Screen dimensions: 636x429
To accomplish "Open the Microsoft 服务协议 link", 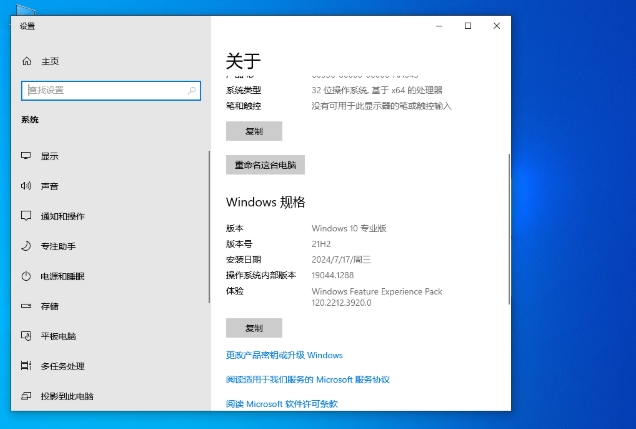I will pyautogui.click(x=307, y=380).
